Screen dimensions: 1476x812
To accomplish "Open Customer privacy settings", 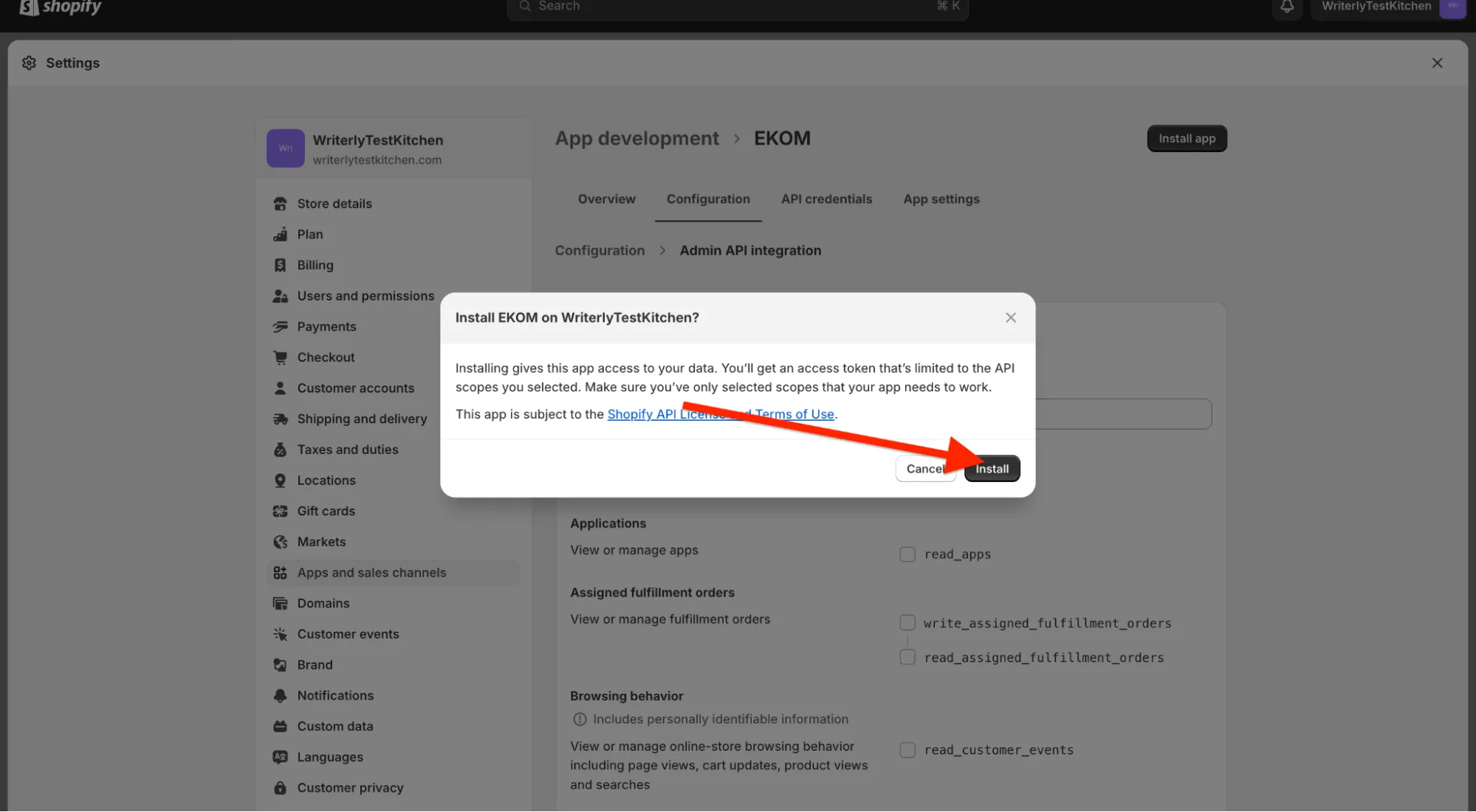I will pos(393,788).
